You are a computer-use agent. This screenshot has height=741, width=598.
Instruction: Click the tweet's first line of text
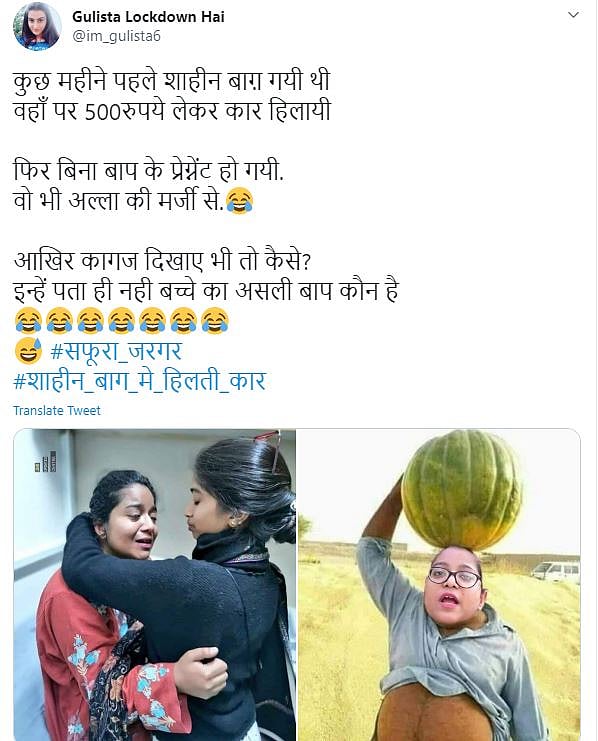pyautogui.click(x=171, y=81)
